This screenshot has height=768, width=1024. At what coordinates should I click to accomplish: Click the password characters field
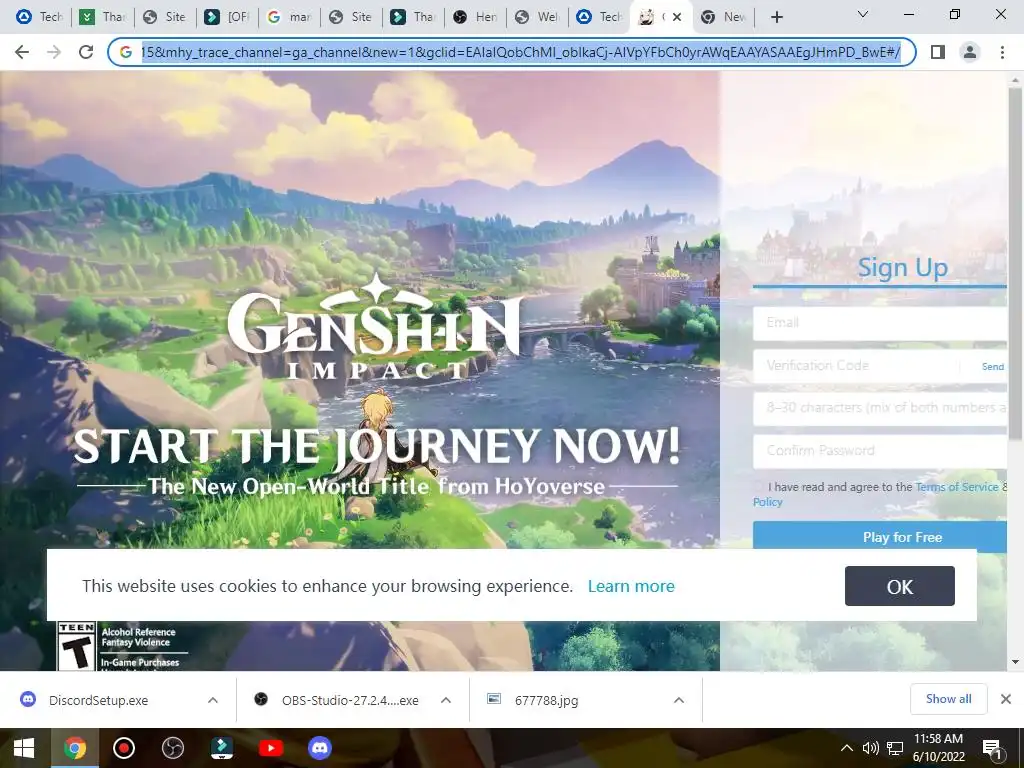click(x=880, y=408)
